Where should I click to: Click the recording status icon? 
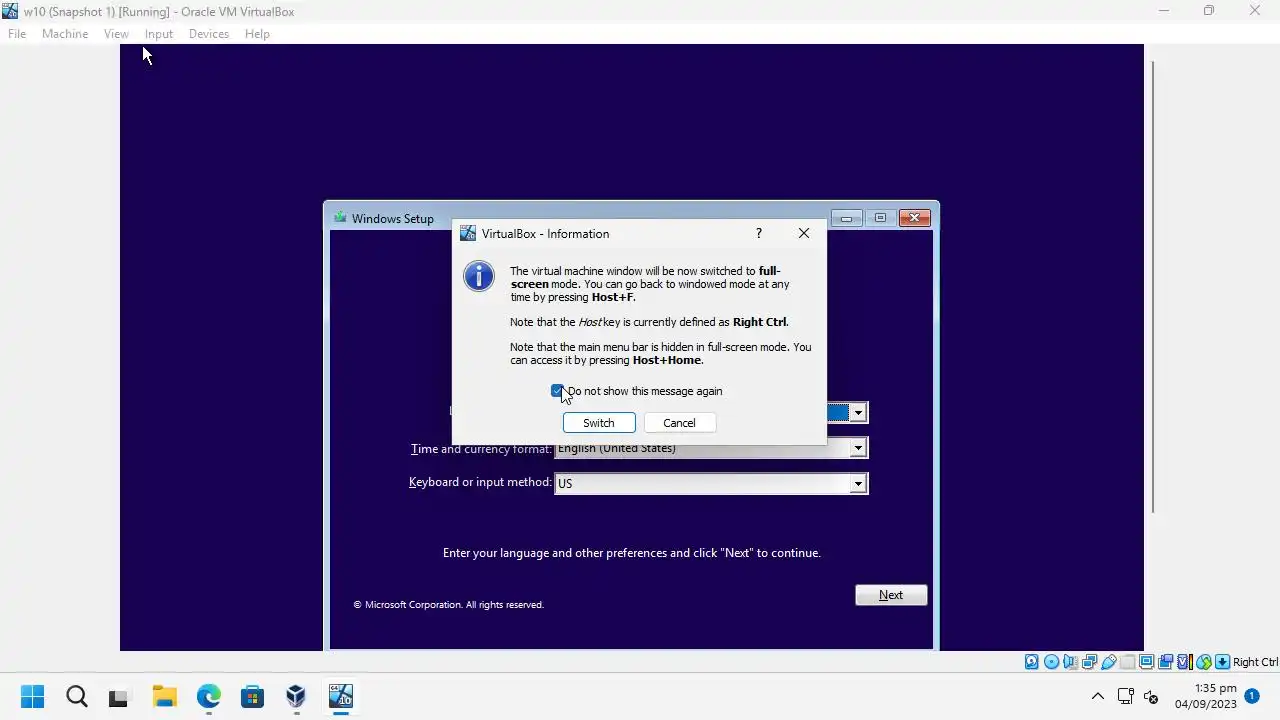pyautogui.click(x=1165, y=662)
